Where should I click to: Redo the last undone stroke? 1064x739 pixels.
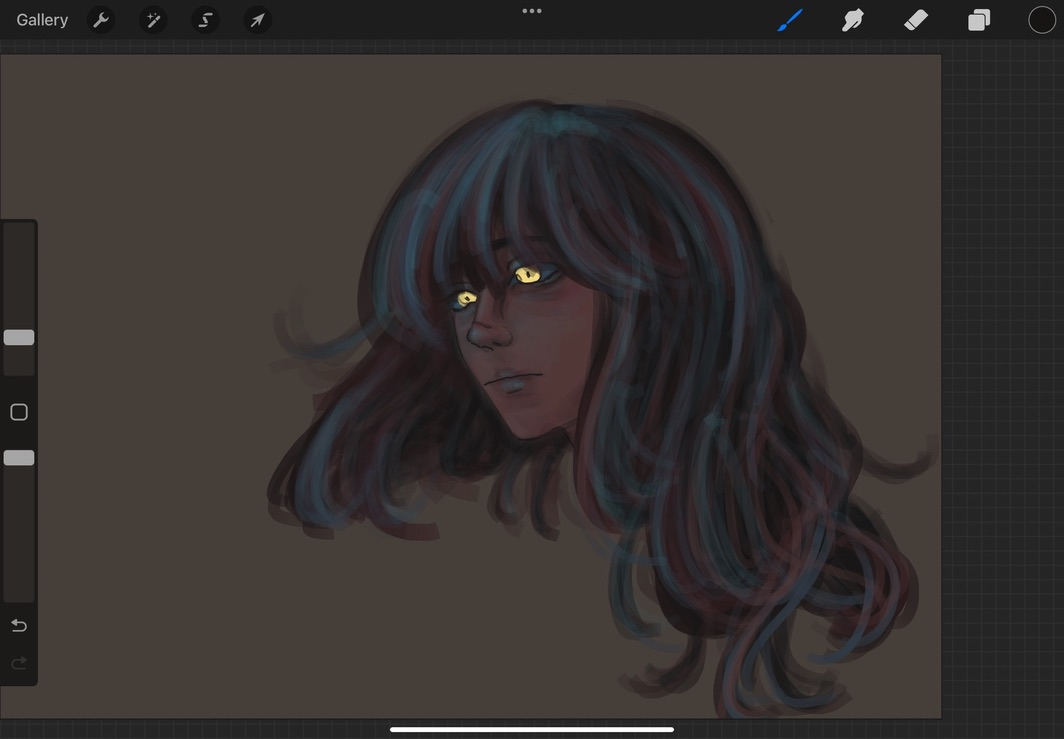(x=19, y=662)
